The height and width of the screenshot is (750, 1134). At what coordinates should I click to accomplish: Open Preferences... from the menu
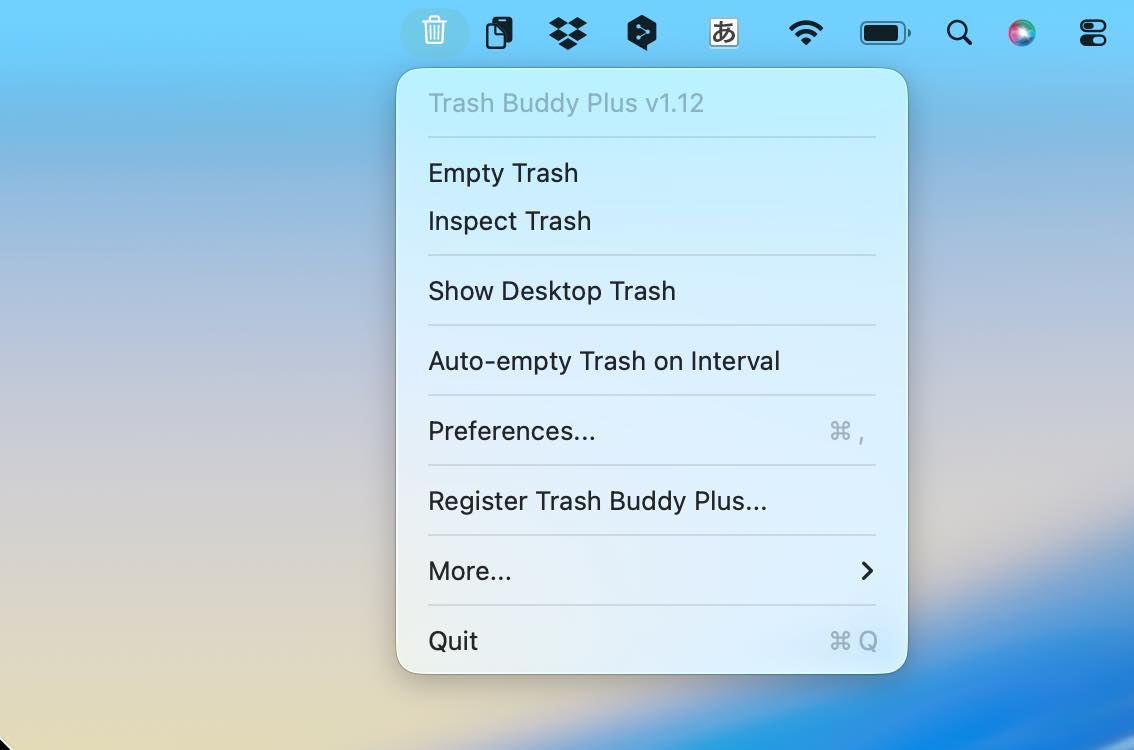[652, 431]
